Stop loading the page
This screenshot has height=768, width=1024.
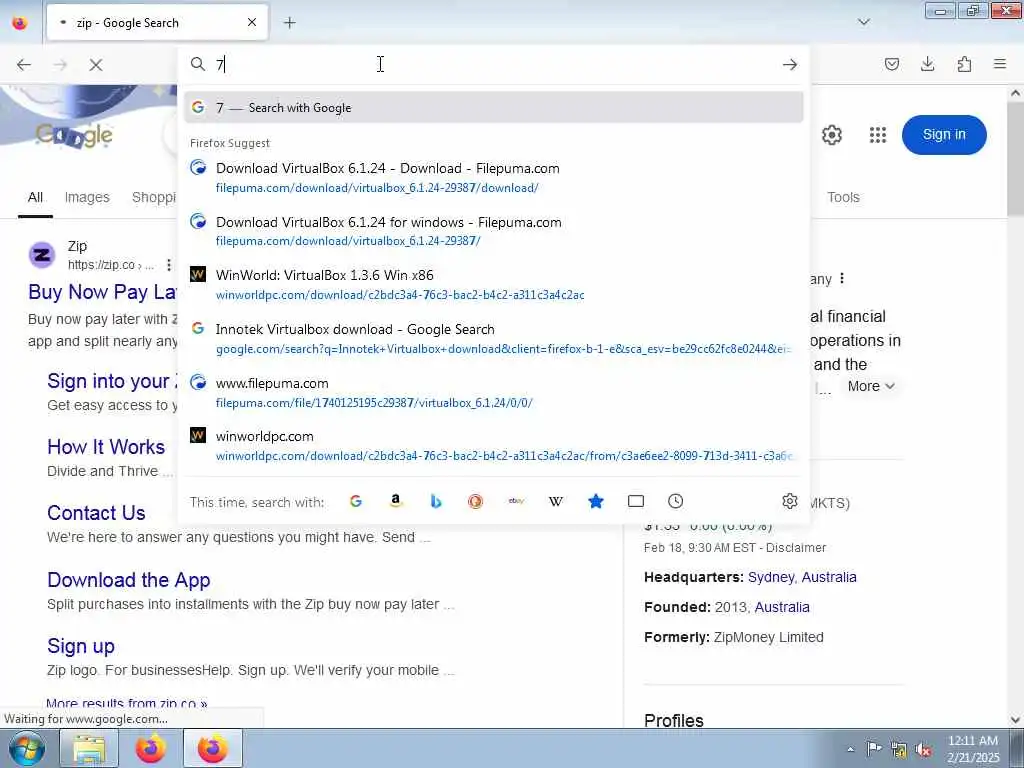(96, 65)
